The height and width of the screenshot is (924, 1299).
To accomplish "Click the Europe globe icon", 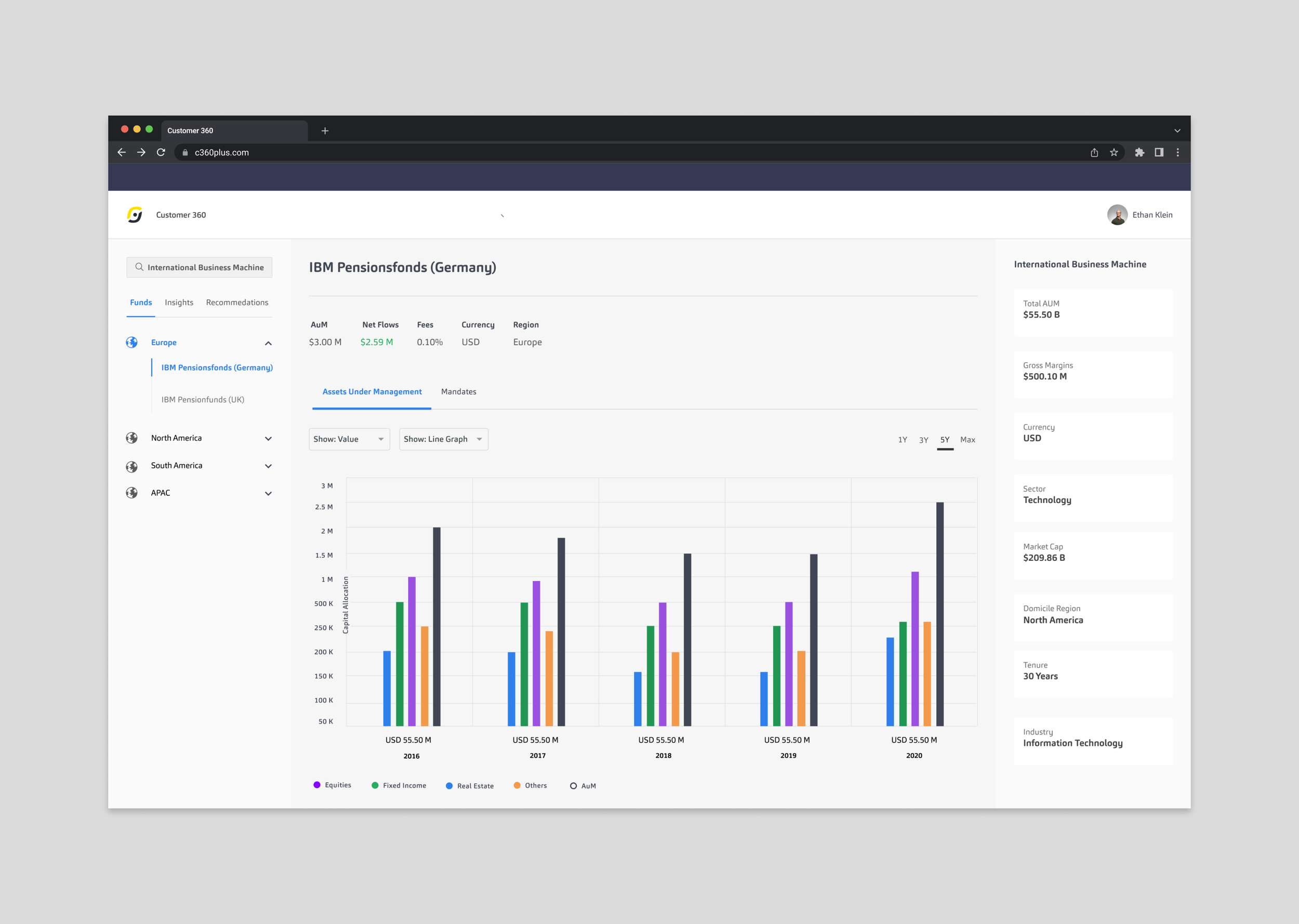I will coord(132,342).
